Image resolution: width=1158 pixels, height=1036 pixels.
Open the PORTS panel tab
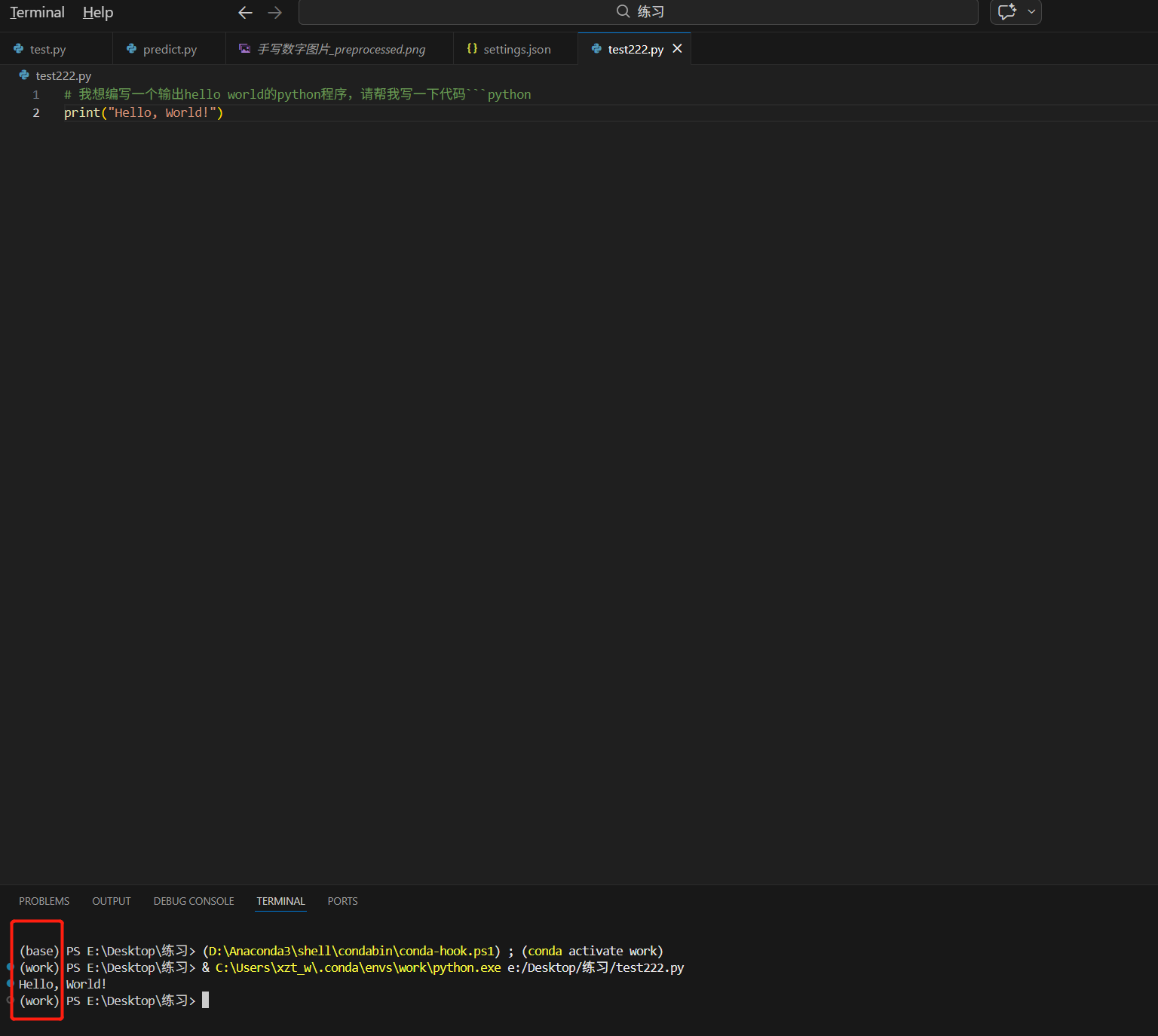pos(342,901)
